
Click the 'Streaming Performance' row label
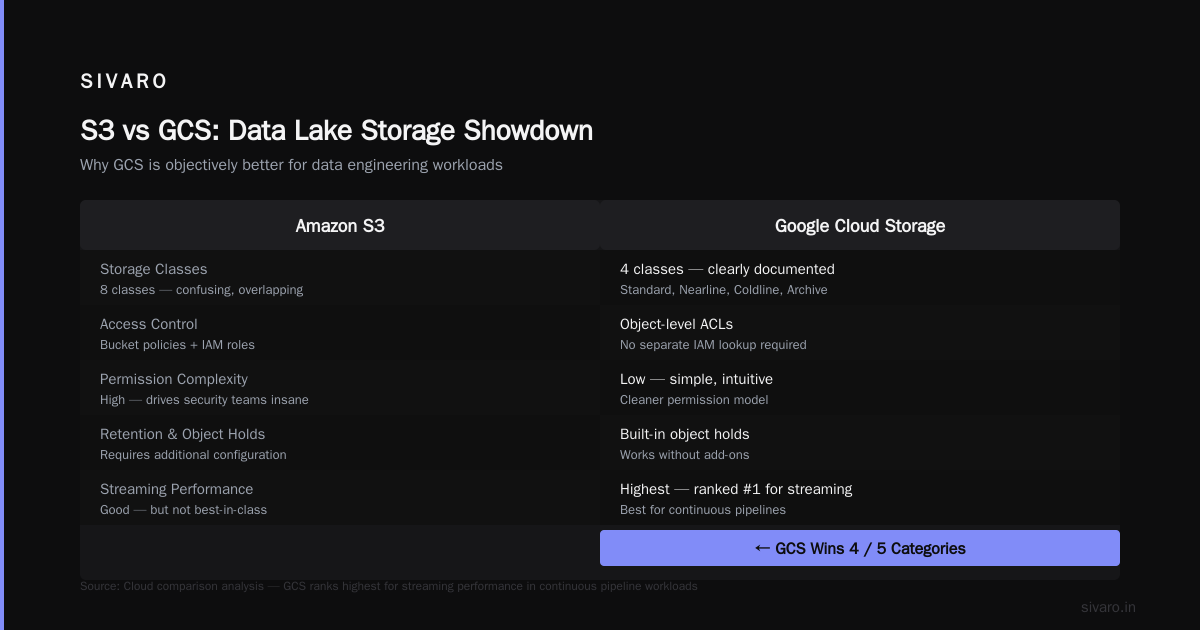tap(177, 489)
